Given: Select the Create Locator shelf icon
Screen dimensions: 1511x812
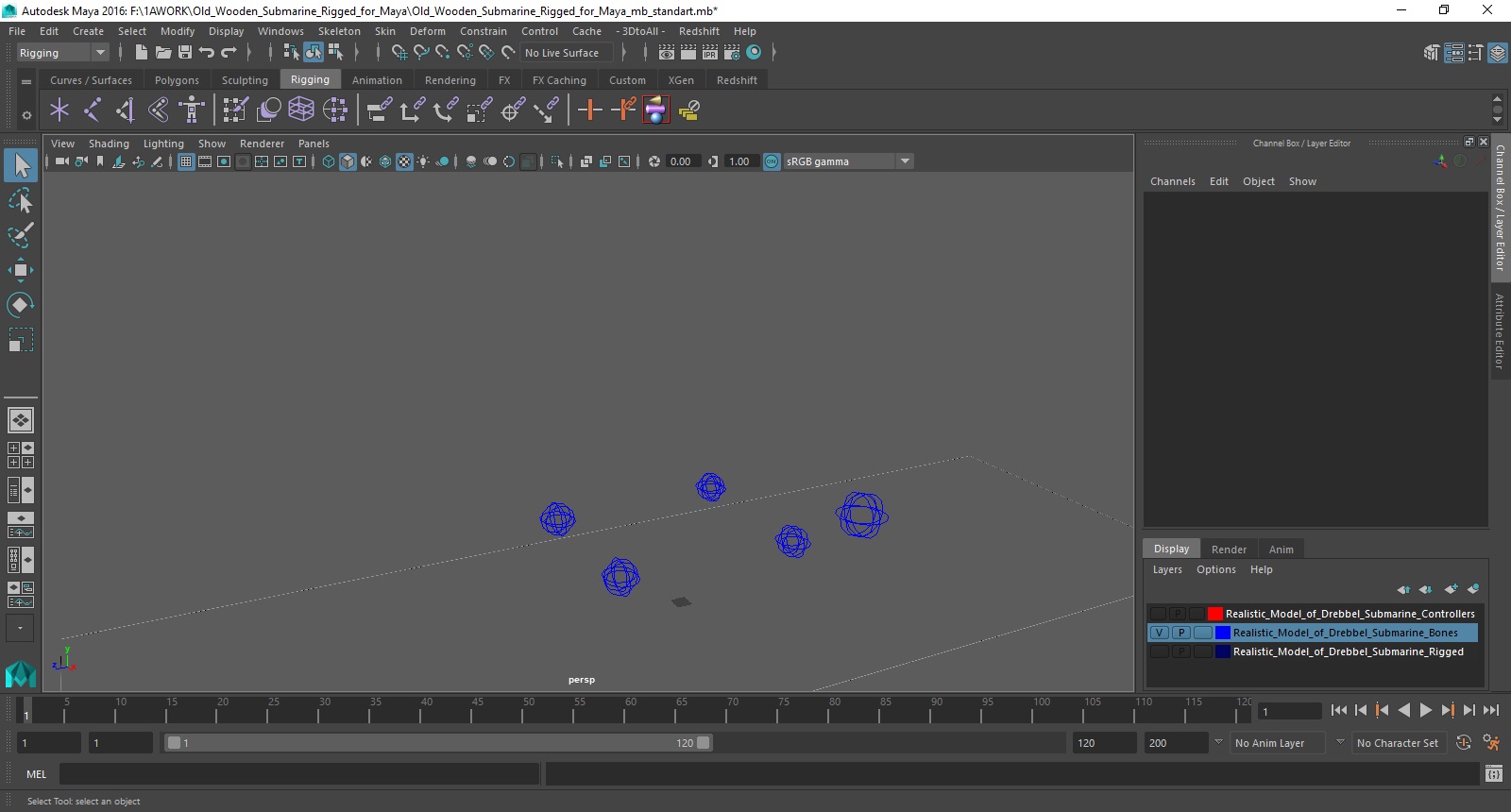Looking at the screenshot, I should coord(59,110).
